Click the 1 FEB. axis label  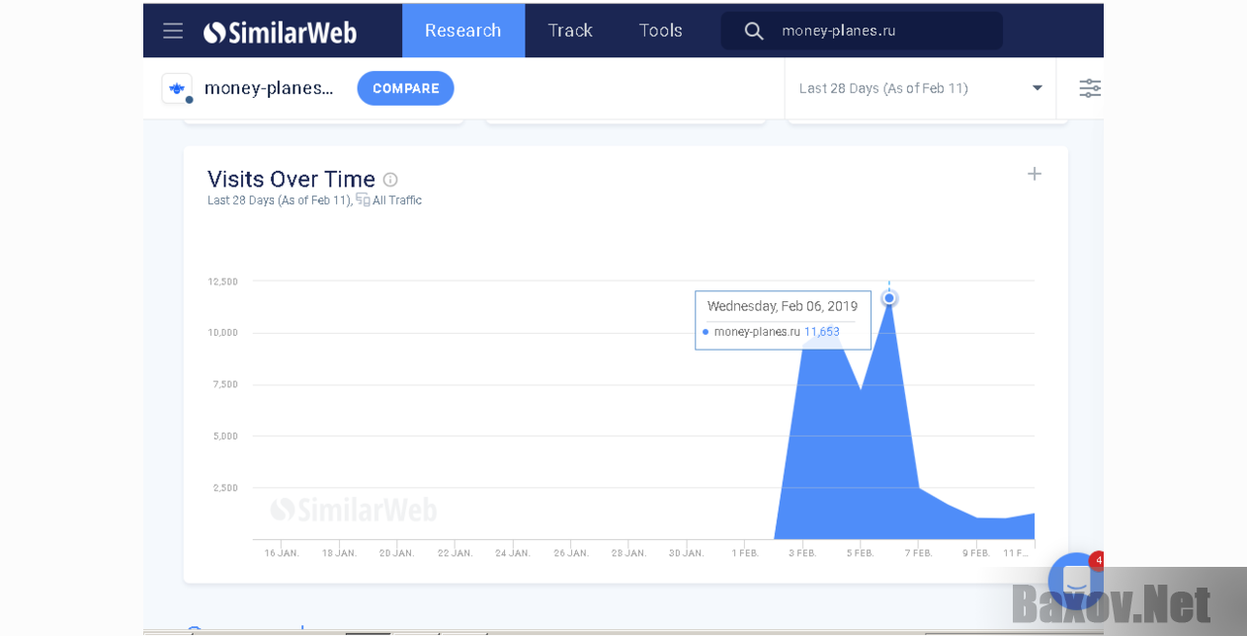(x=745, y=553)
